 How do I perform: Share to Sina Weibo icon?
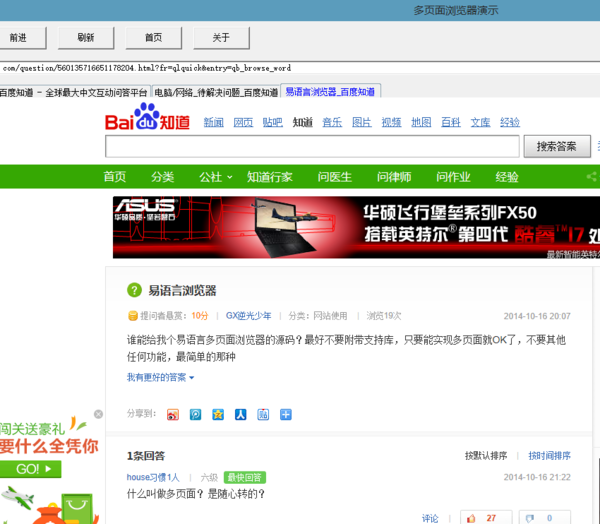pyautogui.click(x=173, y=415)
